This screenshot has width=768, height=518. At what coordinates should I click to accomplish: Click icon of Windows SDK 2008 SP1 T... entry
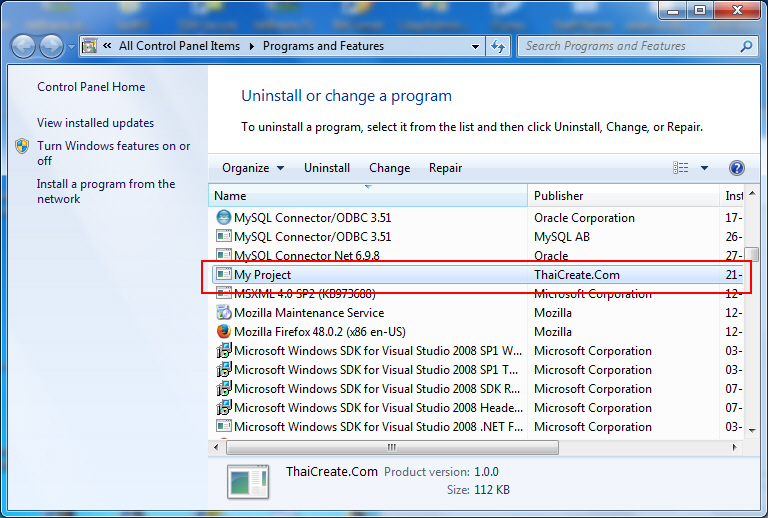[x=224, y=369]
